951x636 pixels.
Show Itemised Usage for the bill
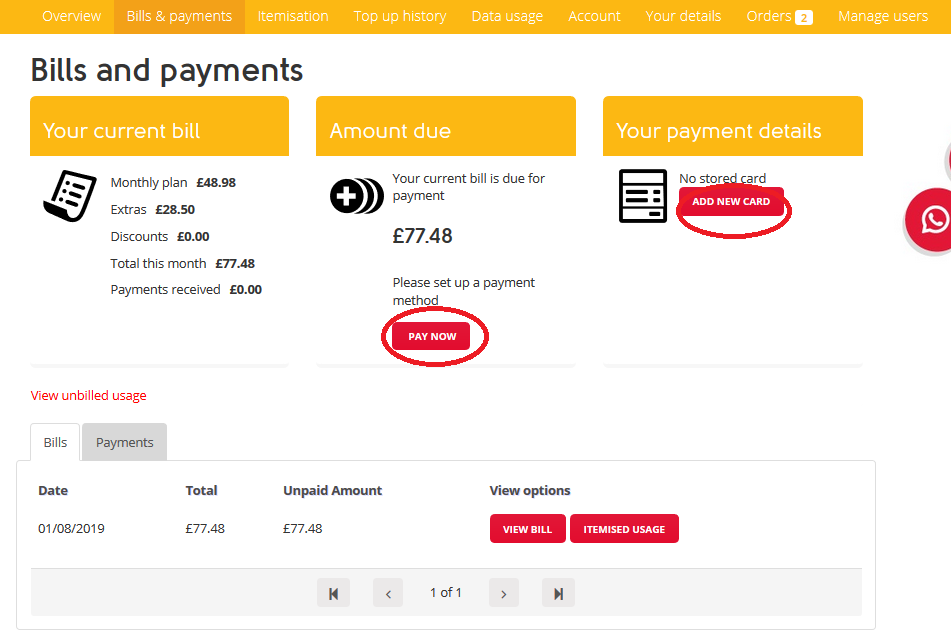click(624, 529)
